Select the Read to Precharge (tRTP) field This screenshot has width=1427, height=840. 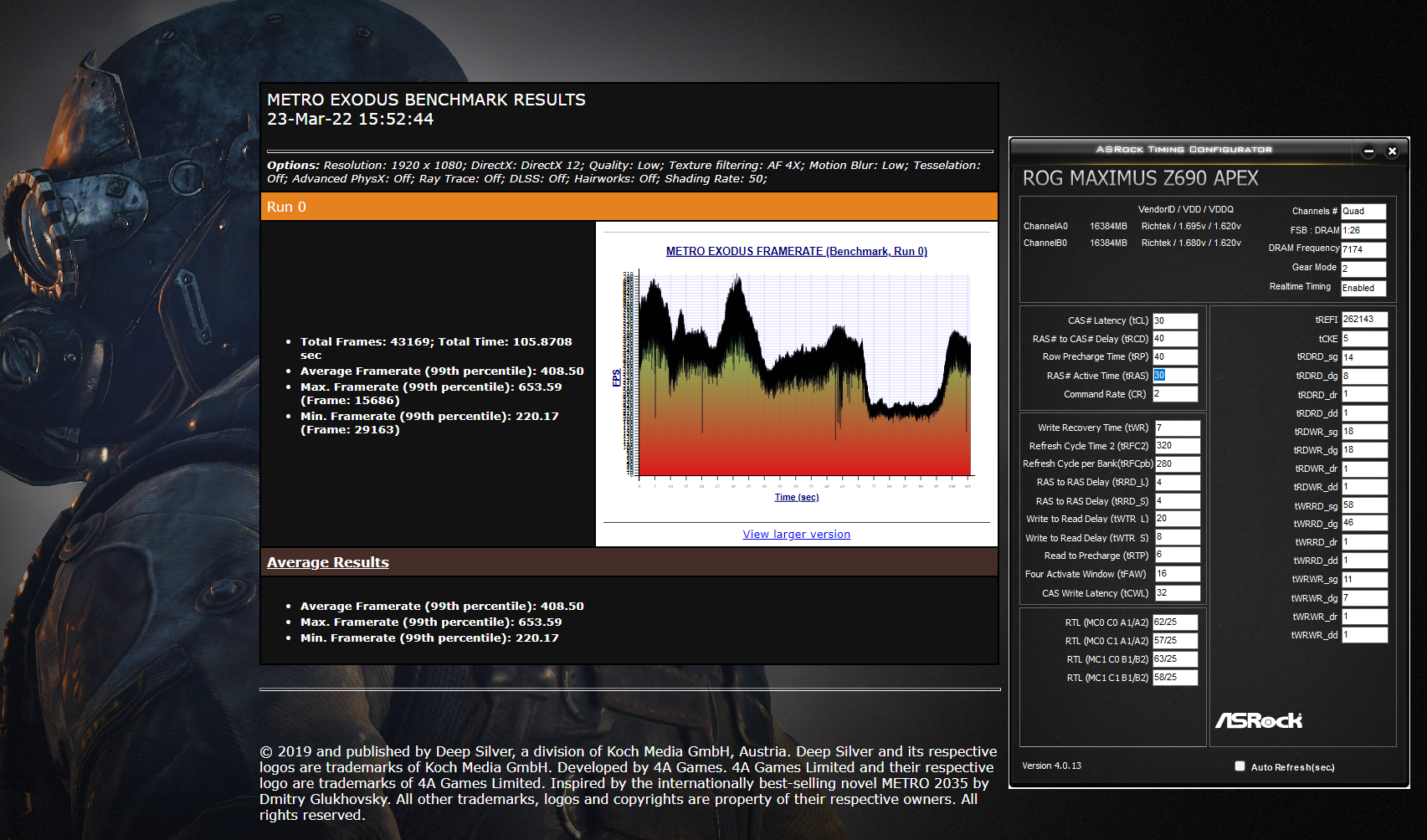1178,555
